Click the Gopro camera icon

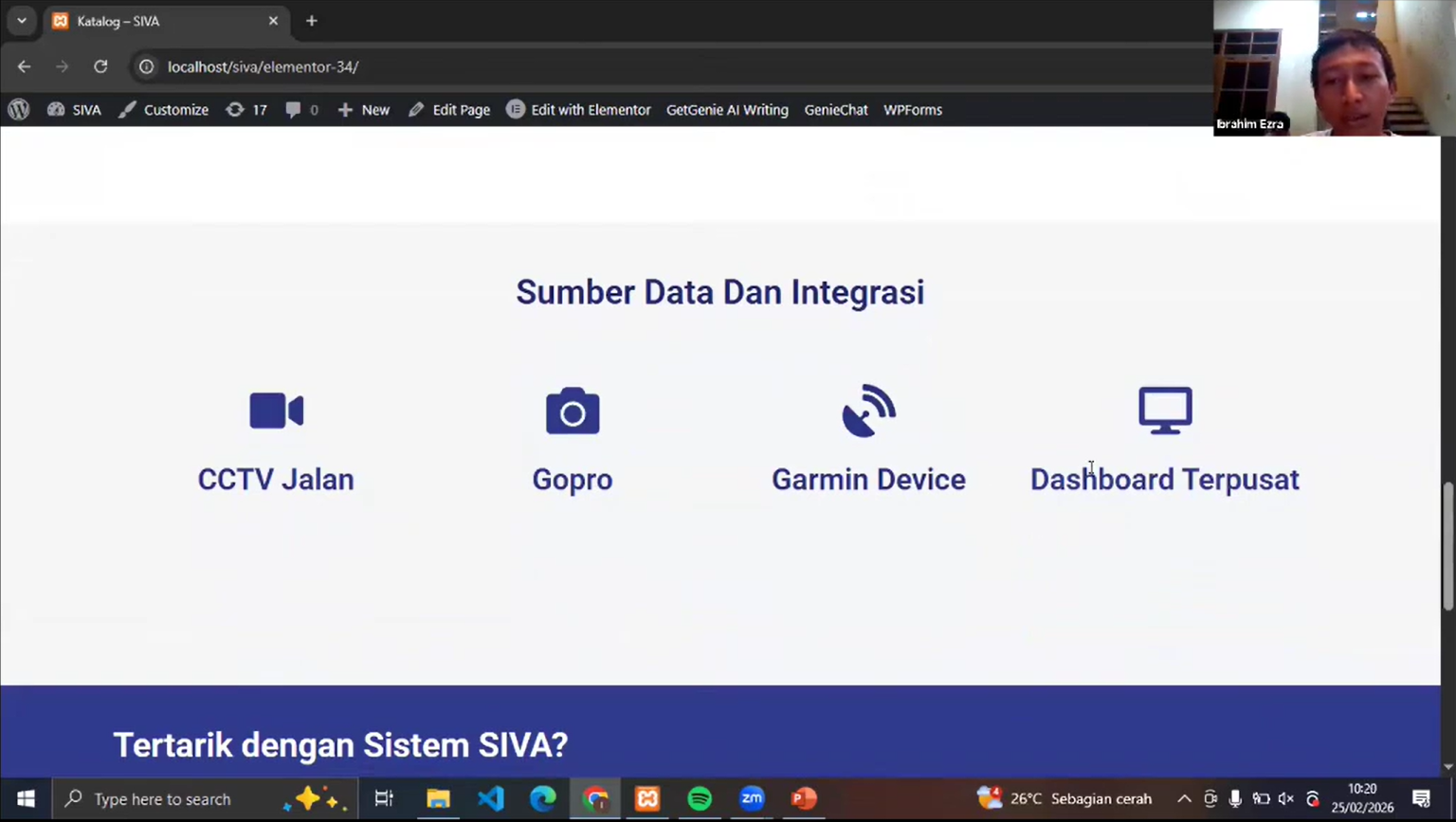tap(573, 411)
